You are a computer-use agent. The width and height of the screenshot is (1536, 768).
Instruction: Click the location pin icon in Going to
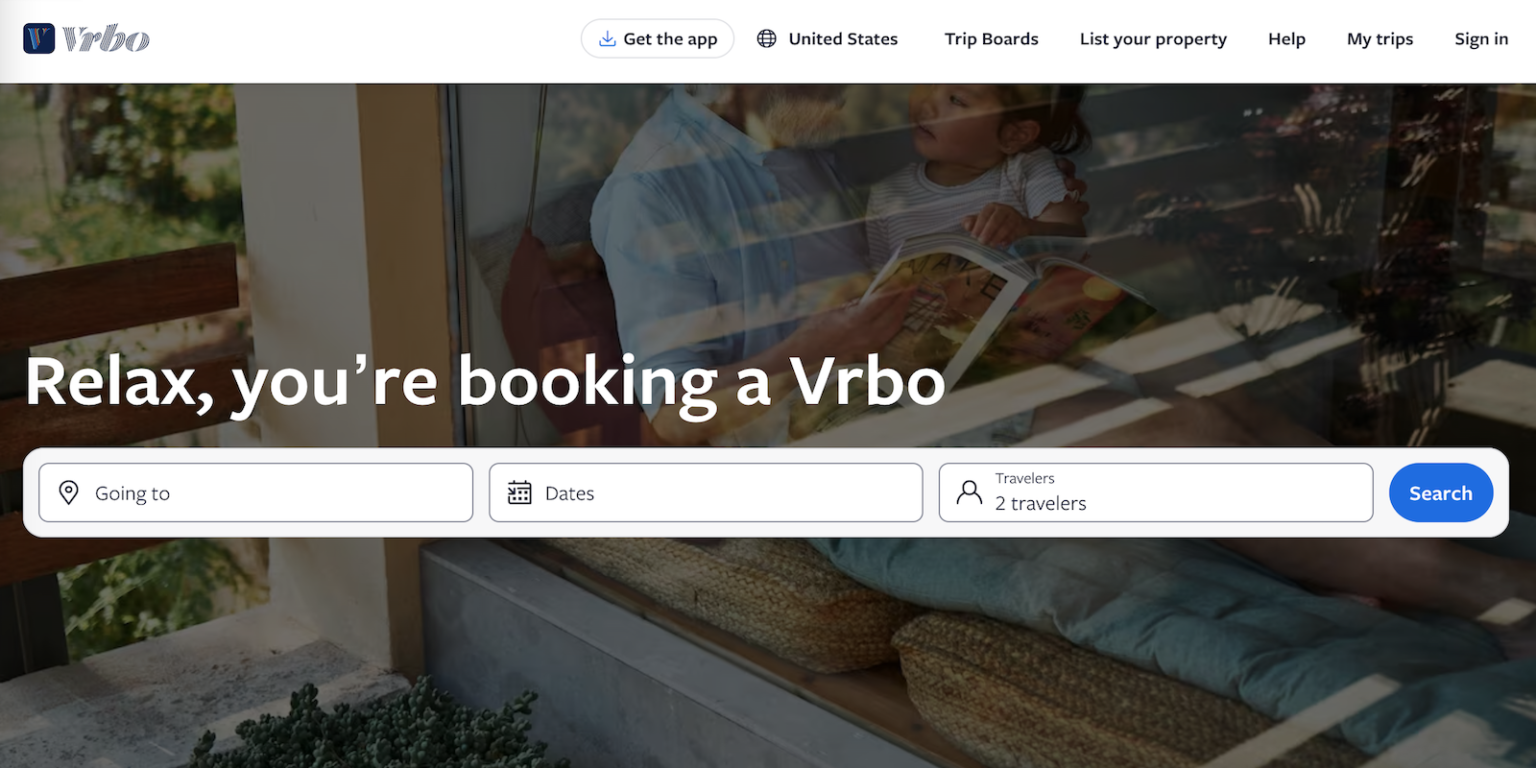tap(68, 492)
